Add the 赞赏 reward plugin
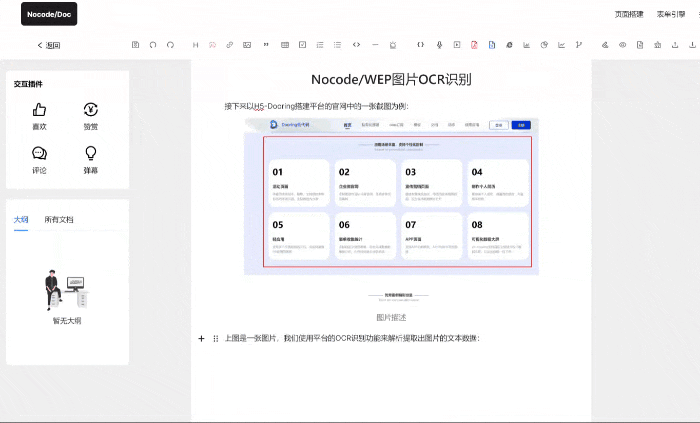 click(91, 116)
